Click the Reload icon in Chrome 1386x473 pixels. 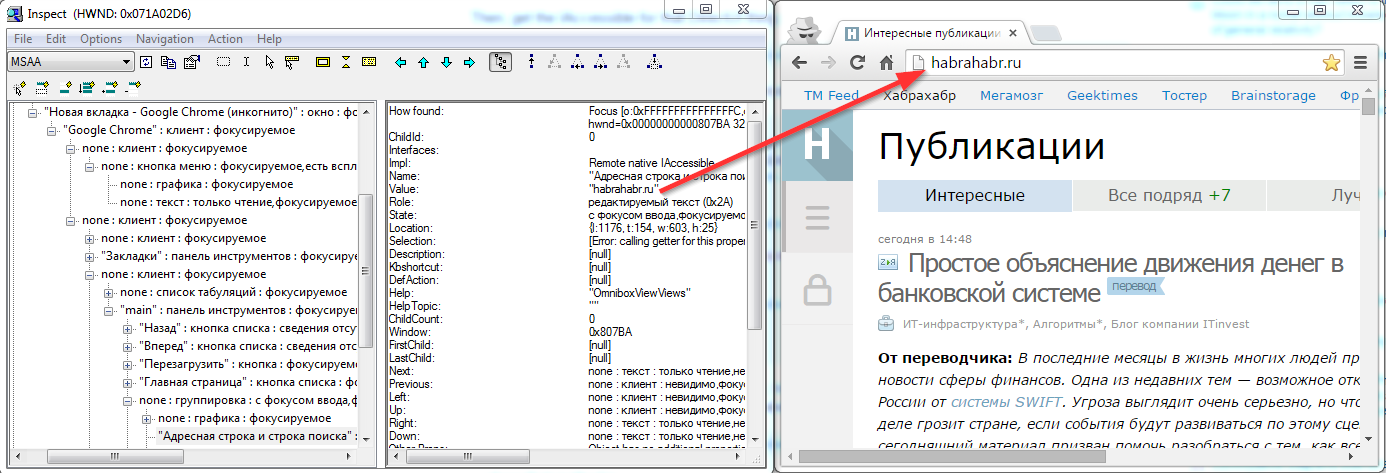857,62
